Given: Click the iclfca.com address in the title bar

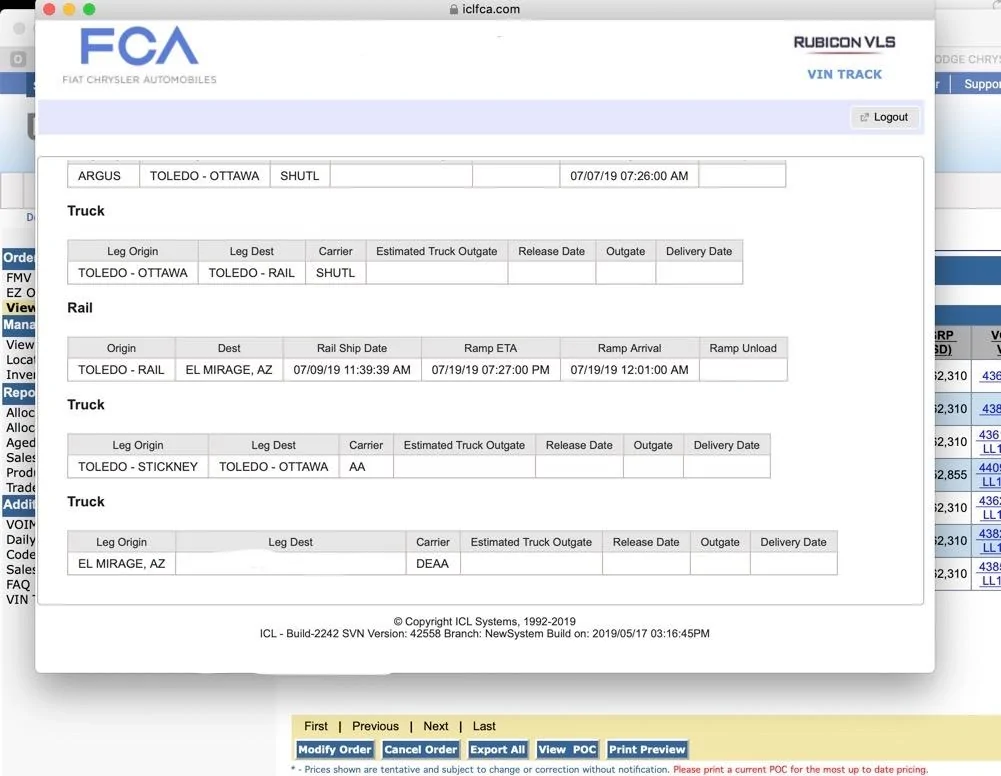Looking at the screenshot, I should point(491,9).
